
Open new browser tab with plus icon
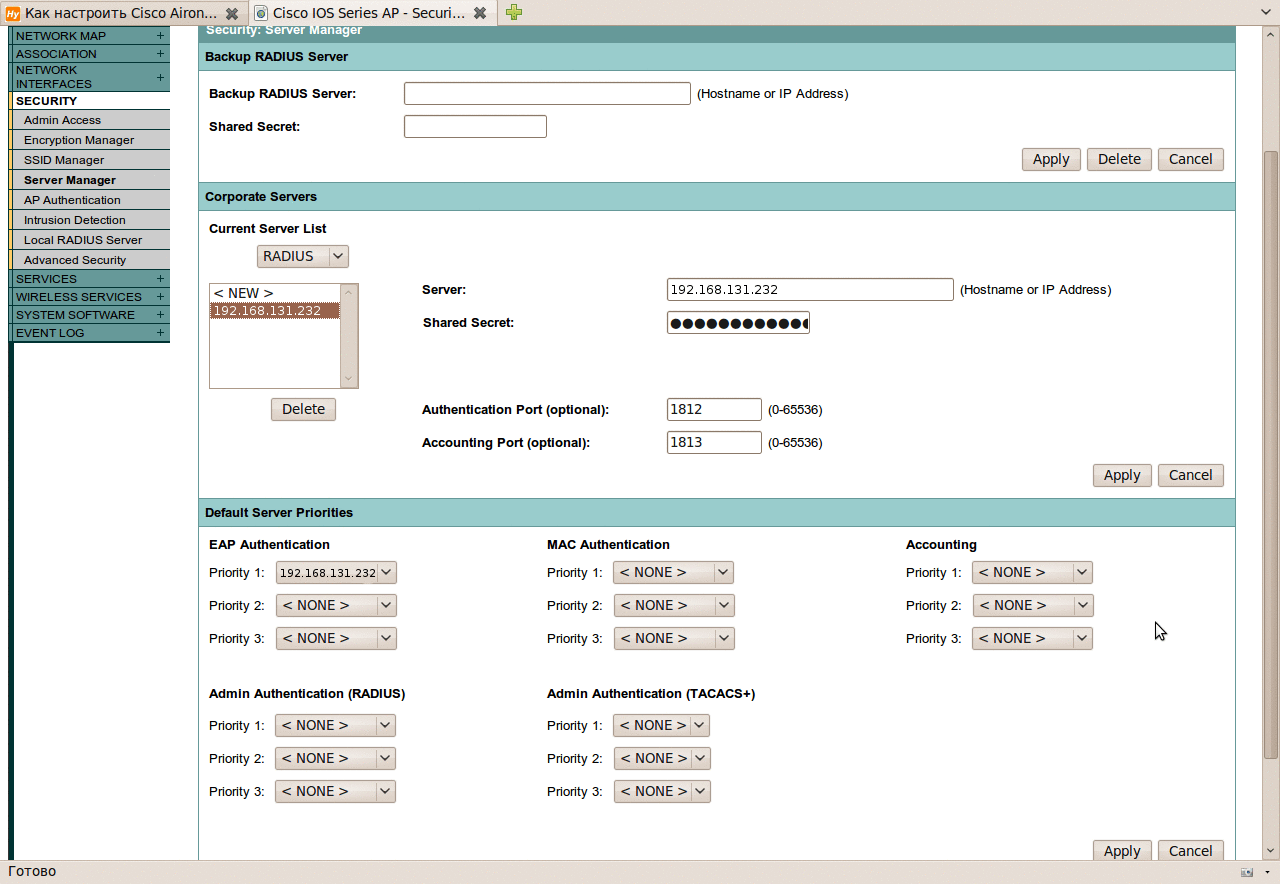(x=513, y=13)
